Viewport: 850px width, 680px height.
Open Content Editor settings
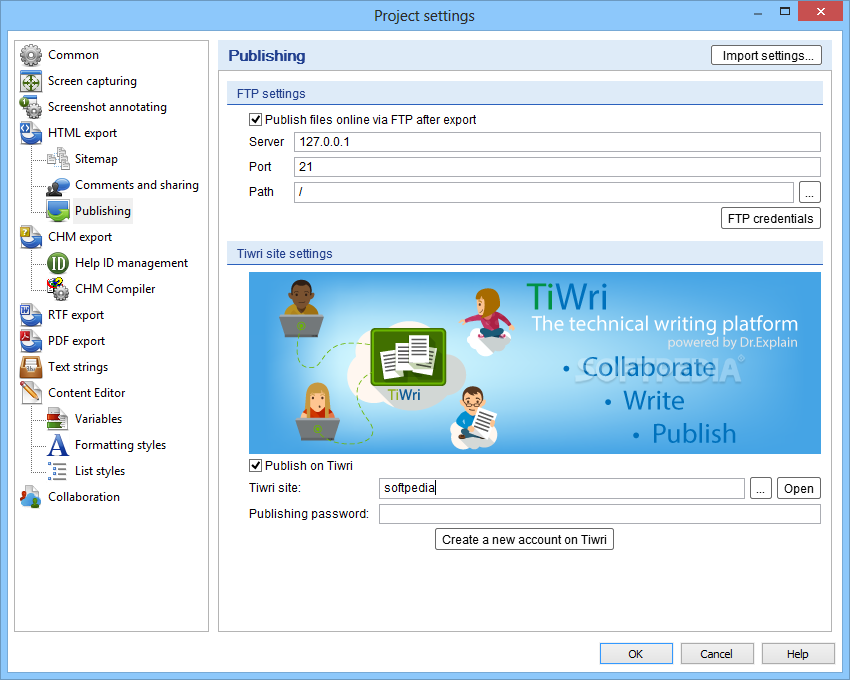coord(87,393)
